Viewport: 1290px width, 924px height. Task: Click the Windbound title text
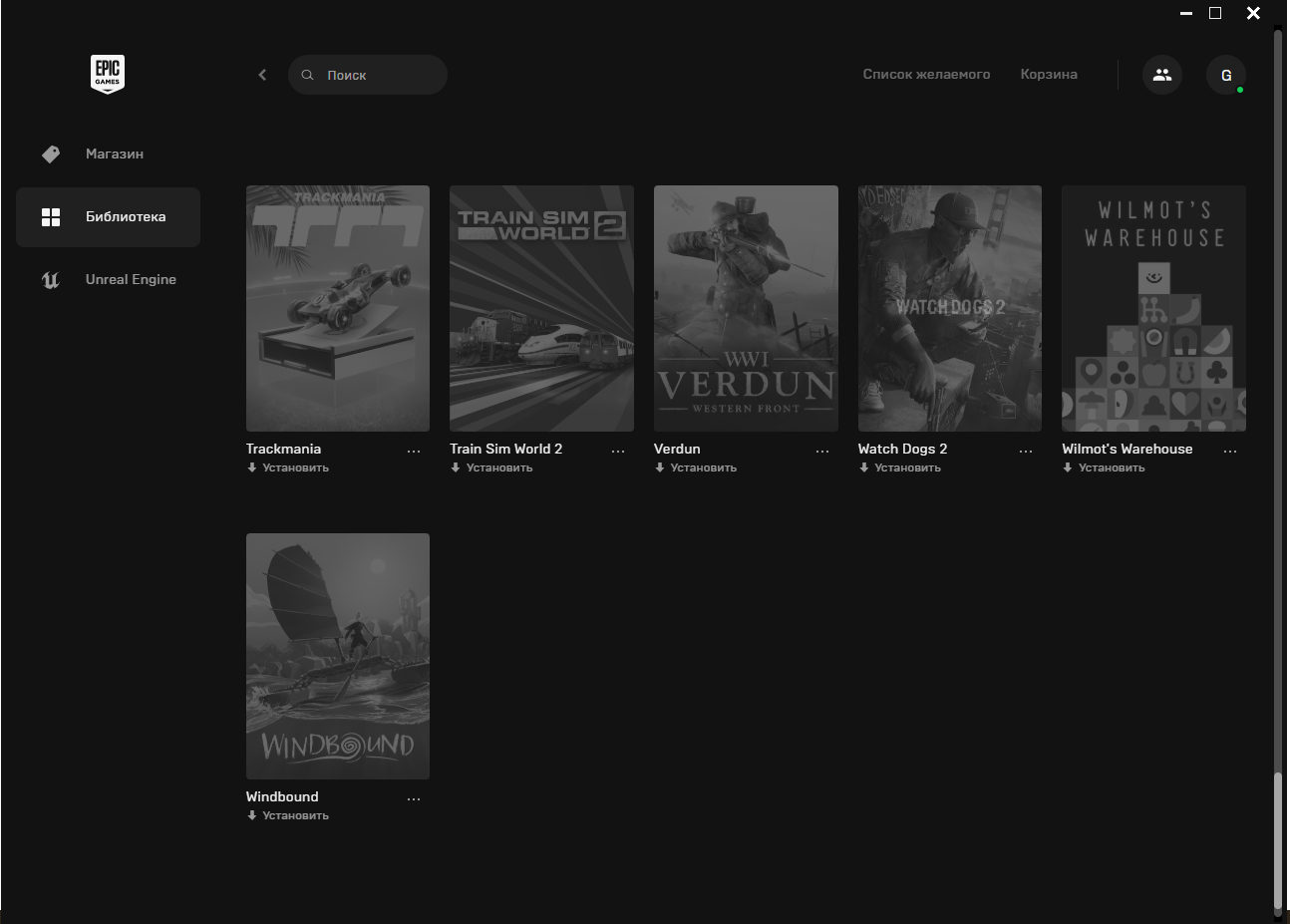[282, 796]
